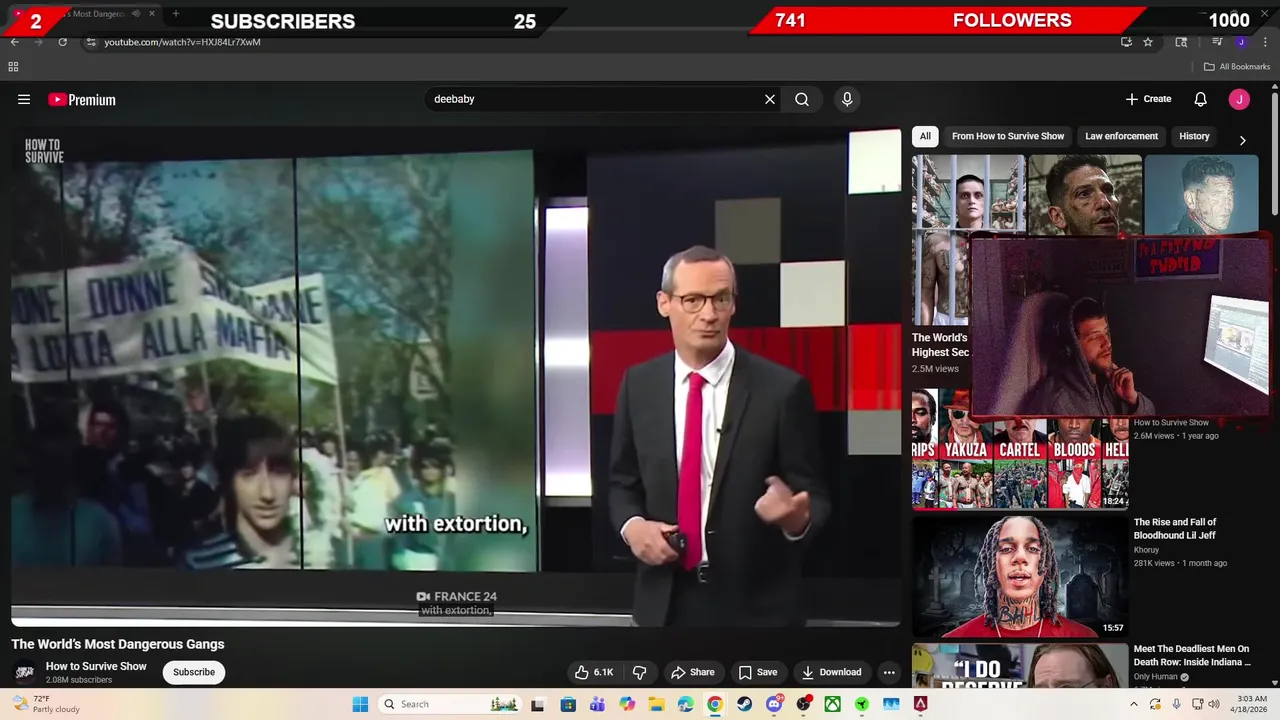Select the All filter chip
The image size is (1280, 720).
(x=925, y=136)
